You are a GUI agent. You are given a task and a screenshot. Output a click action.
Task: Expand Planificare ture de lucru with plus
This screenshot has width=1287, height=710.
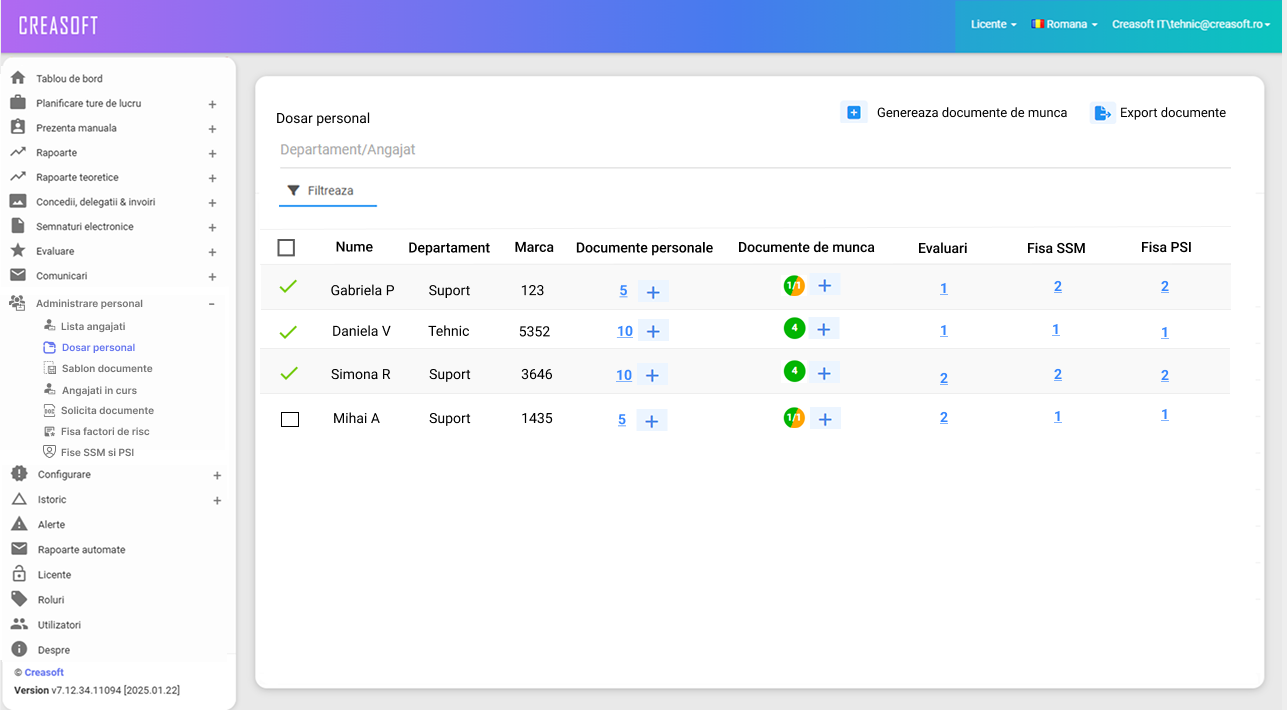click(x=212, y=104)
